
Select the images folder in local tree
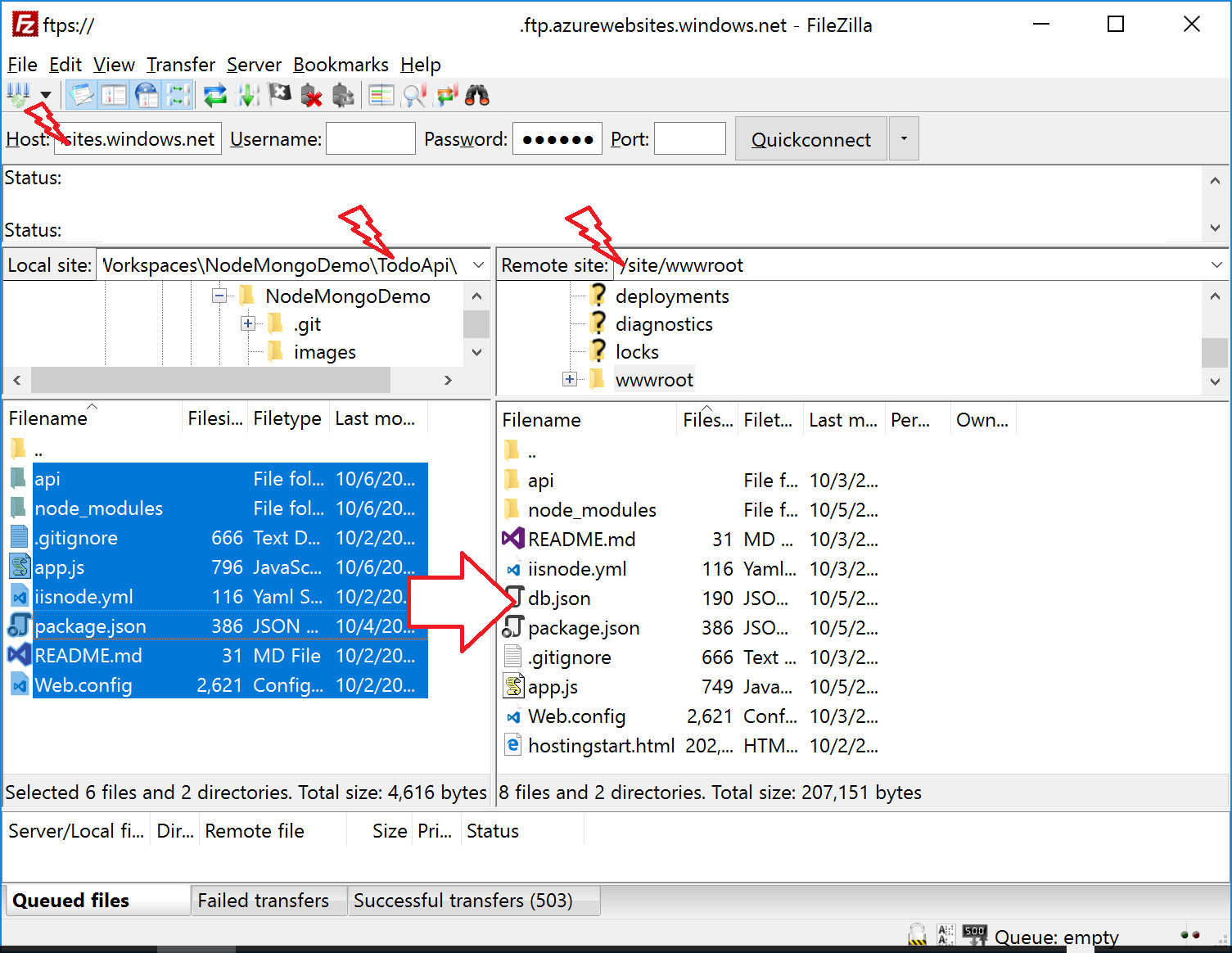(324, 352)
